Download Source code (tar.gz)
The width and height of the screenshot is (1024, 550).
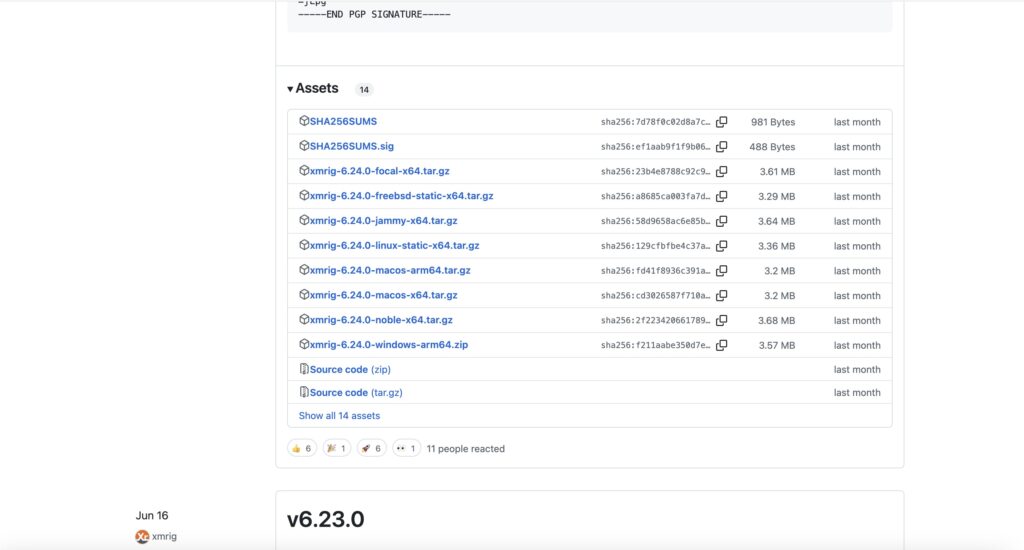click(x=356, y=393)
